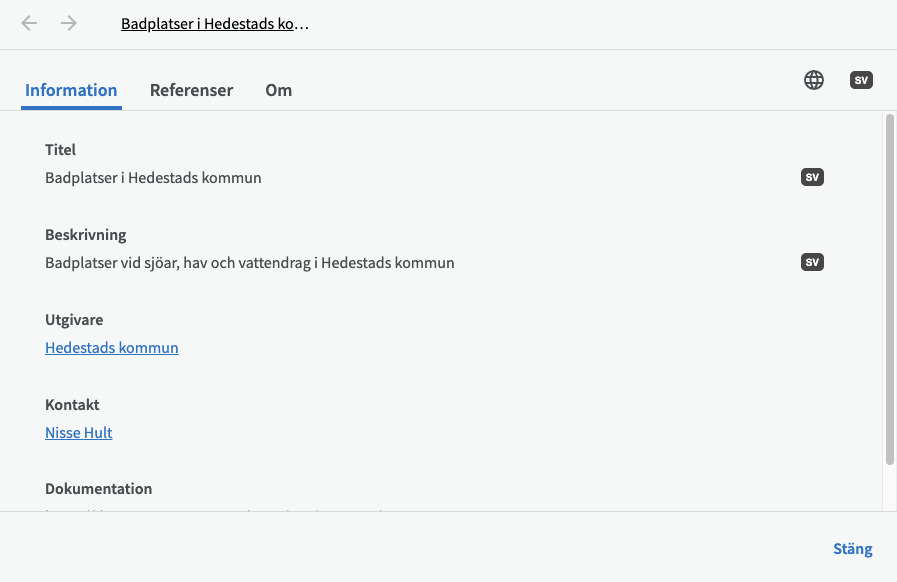
Task: Open the Hedestads kommun publisher link
Action: pyautogui.click(x=112, y=348)
